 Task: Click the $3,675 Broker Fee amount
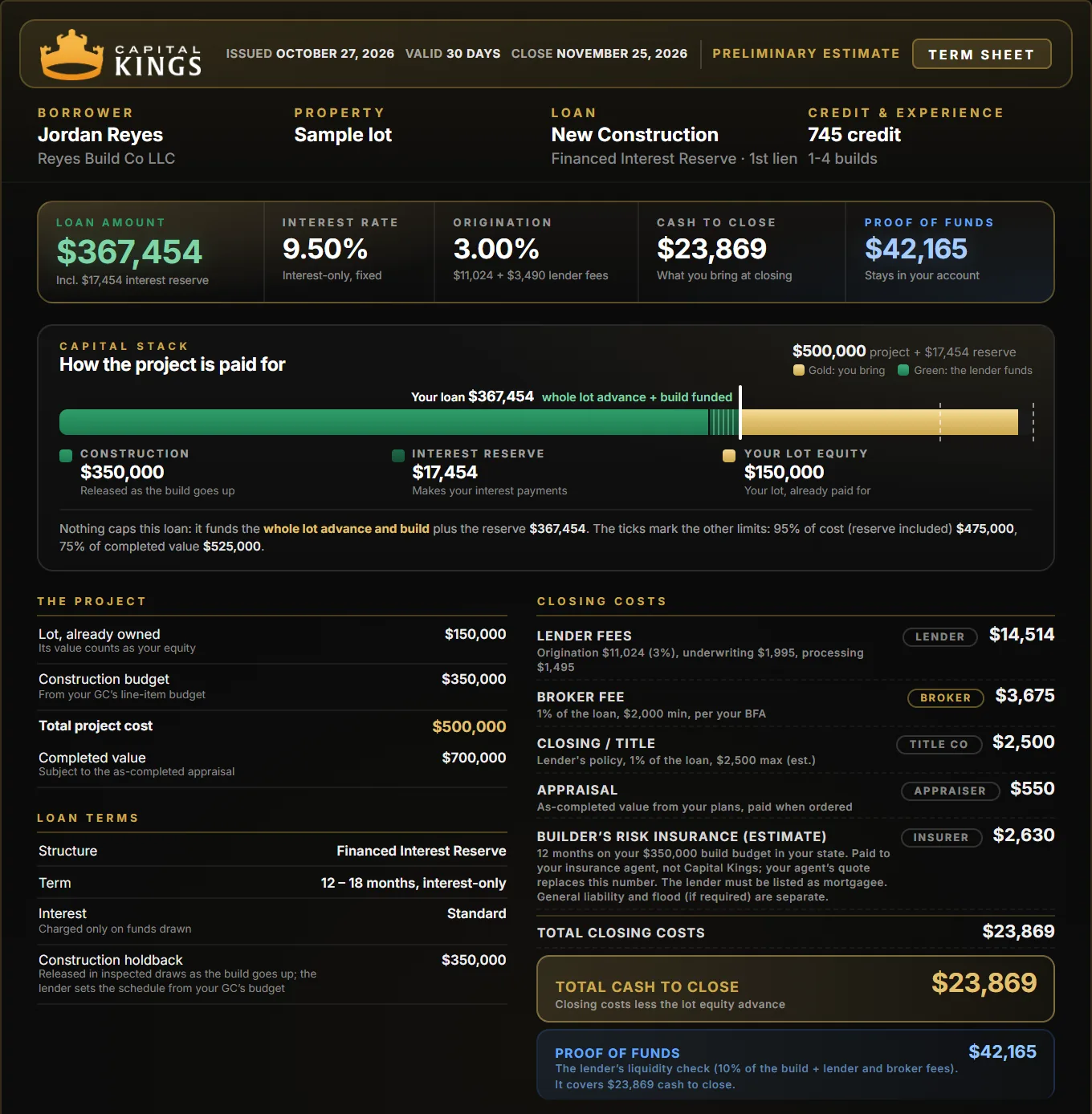tap(1025, 696)
